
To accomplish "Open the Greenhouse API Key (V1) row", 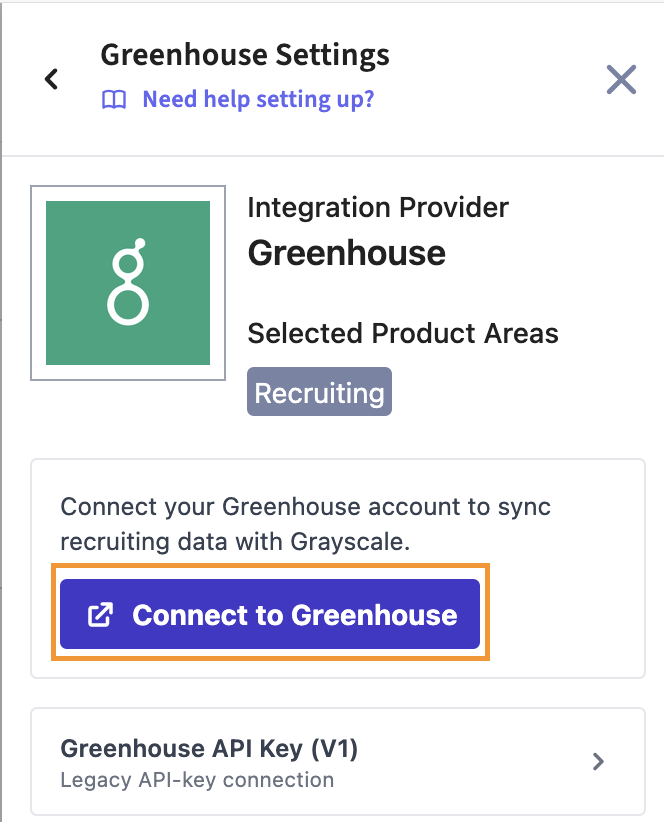I will click(x=338, y=762).
